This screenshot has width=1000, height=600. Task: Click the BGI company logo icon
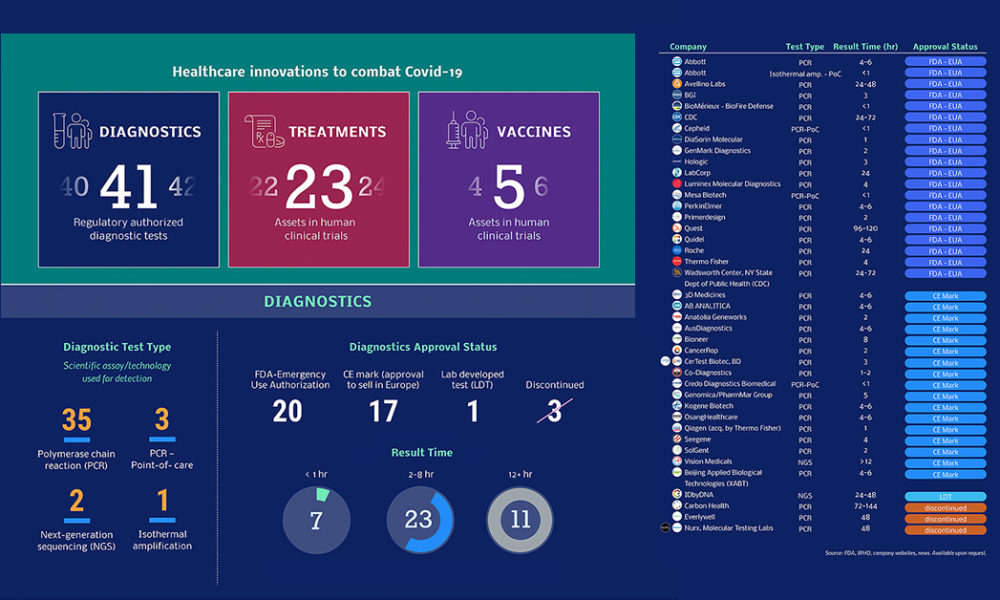pyautogui.click(x=677, y=95)
